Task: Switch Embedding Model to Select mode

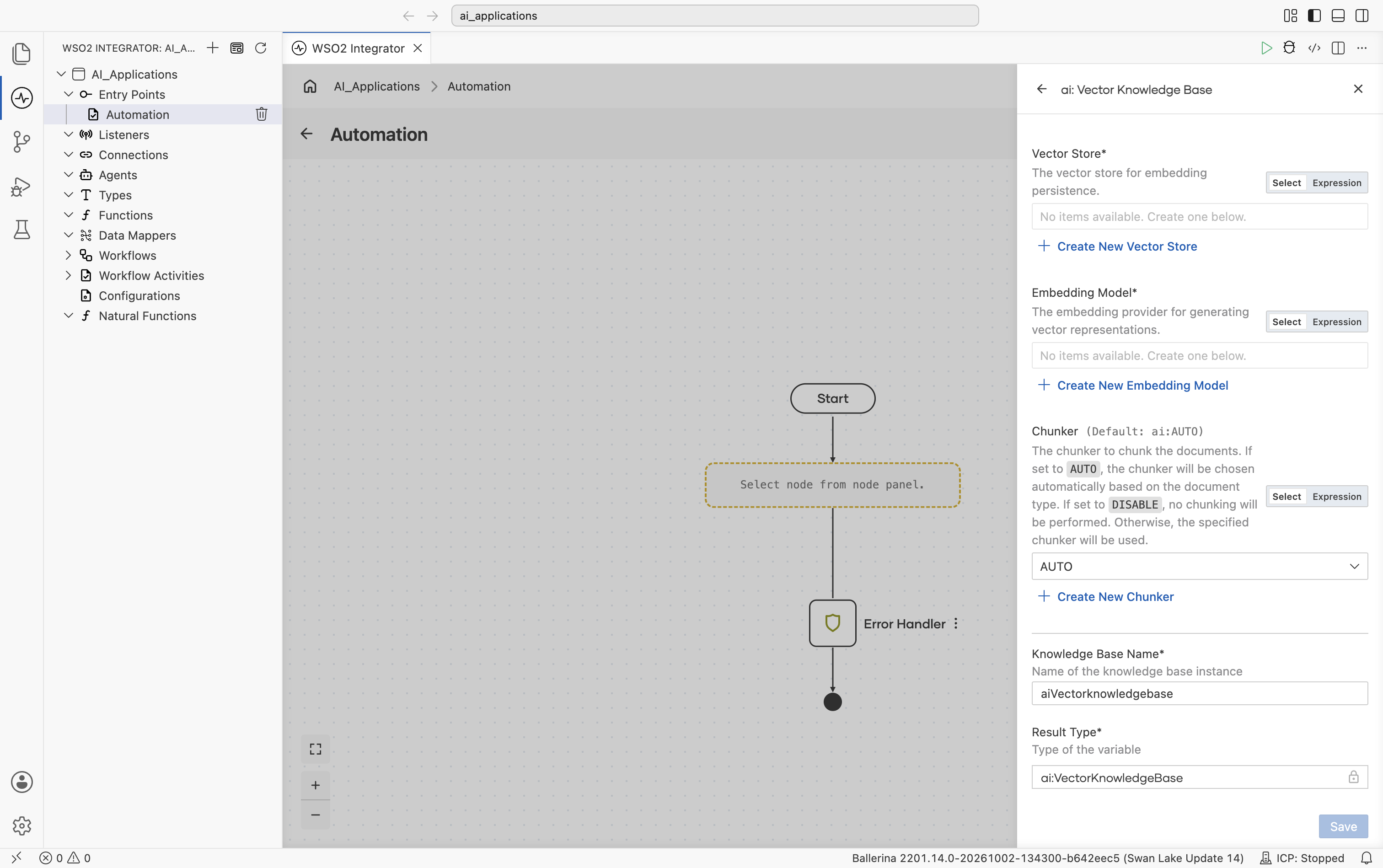Action: (x=1287, y=322)
